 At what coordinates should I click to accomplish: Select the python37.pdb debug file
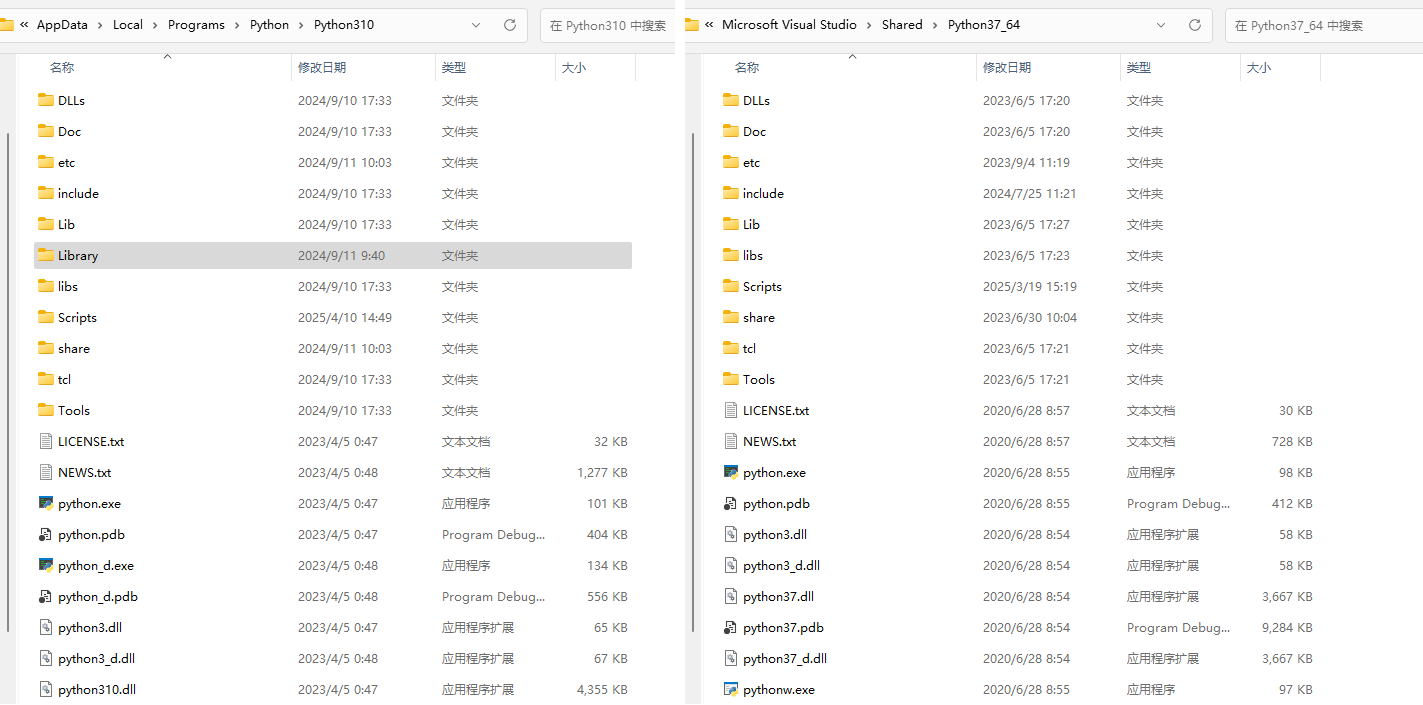[x=784, y=627]
